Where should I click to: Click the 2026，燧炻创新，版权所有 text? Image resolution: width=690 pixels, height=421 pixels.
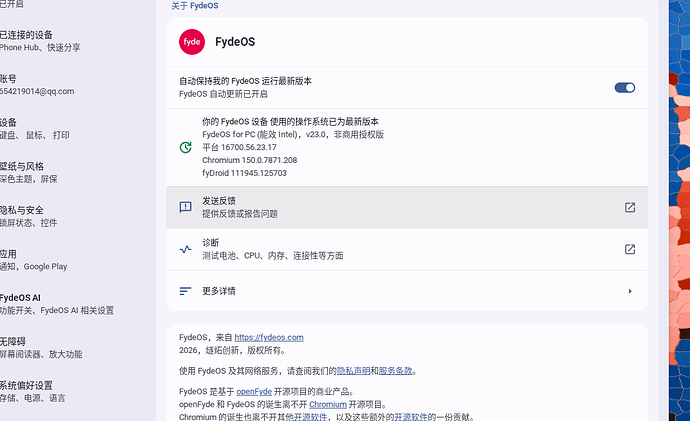coord(233,350)
